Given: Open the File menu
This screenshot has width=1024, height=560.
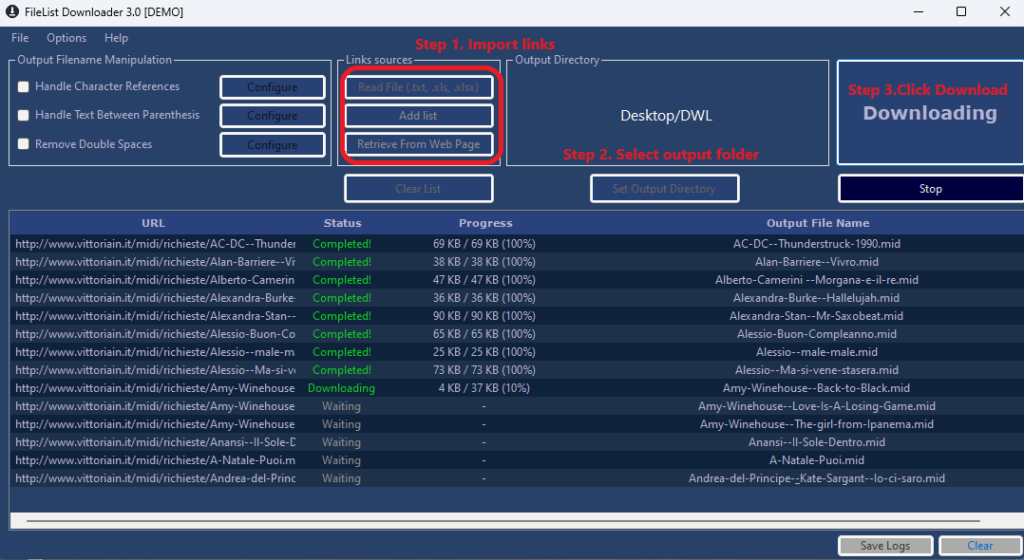Looking at the screenshot, I should click(20, 38).
